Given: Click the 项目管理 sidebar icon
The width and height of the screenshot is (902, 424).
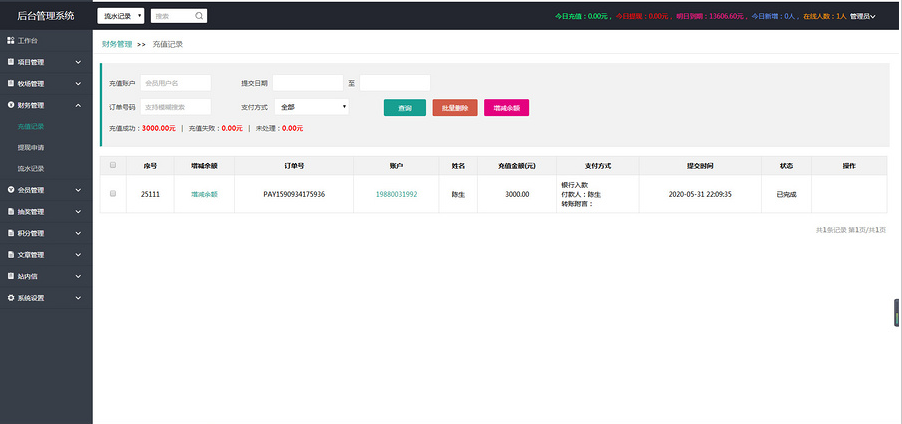Looking at the screenshot, I should [x=10, y=62].
